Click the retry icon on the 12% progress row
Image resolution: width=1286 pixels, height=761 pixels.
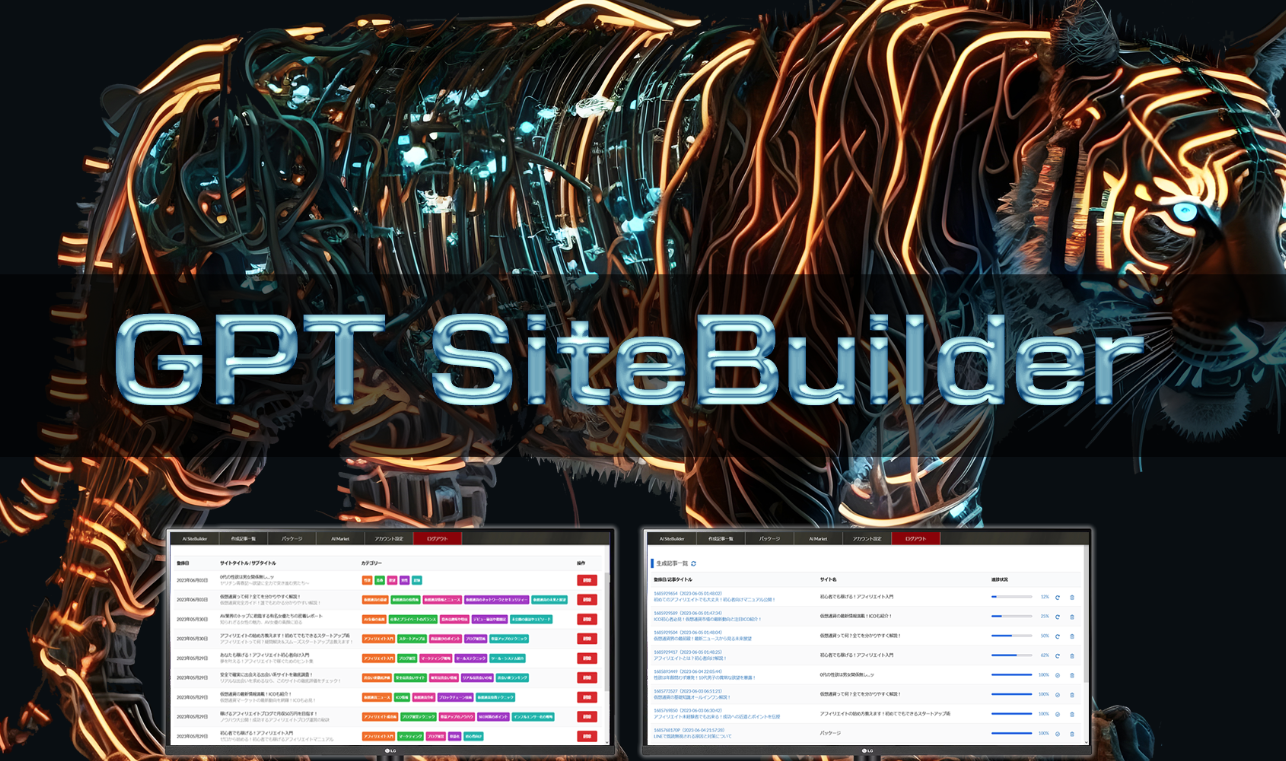[1058, 597]
